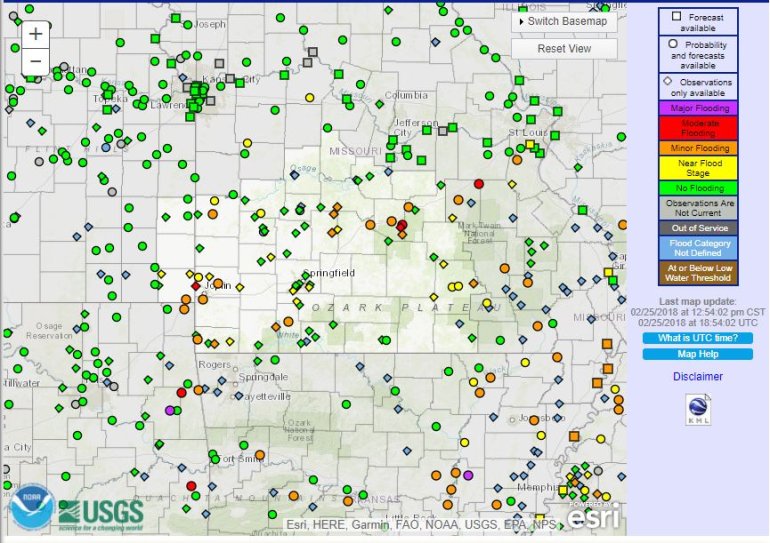The image size is (770, 543).
Task: Click the Esri, HERE, Garmin attribution text
Action: pyautogui.click(x=421, y=524)
